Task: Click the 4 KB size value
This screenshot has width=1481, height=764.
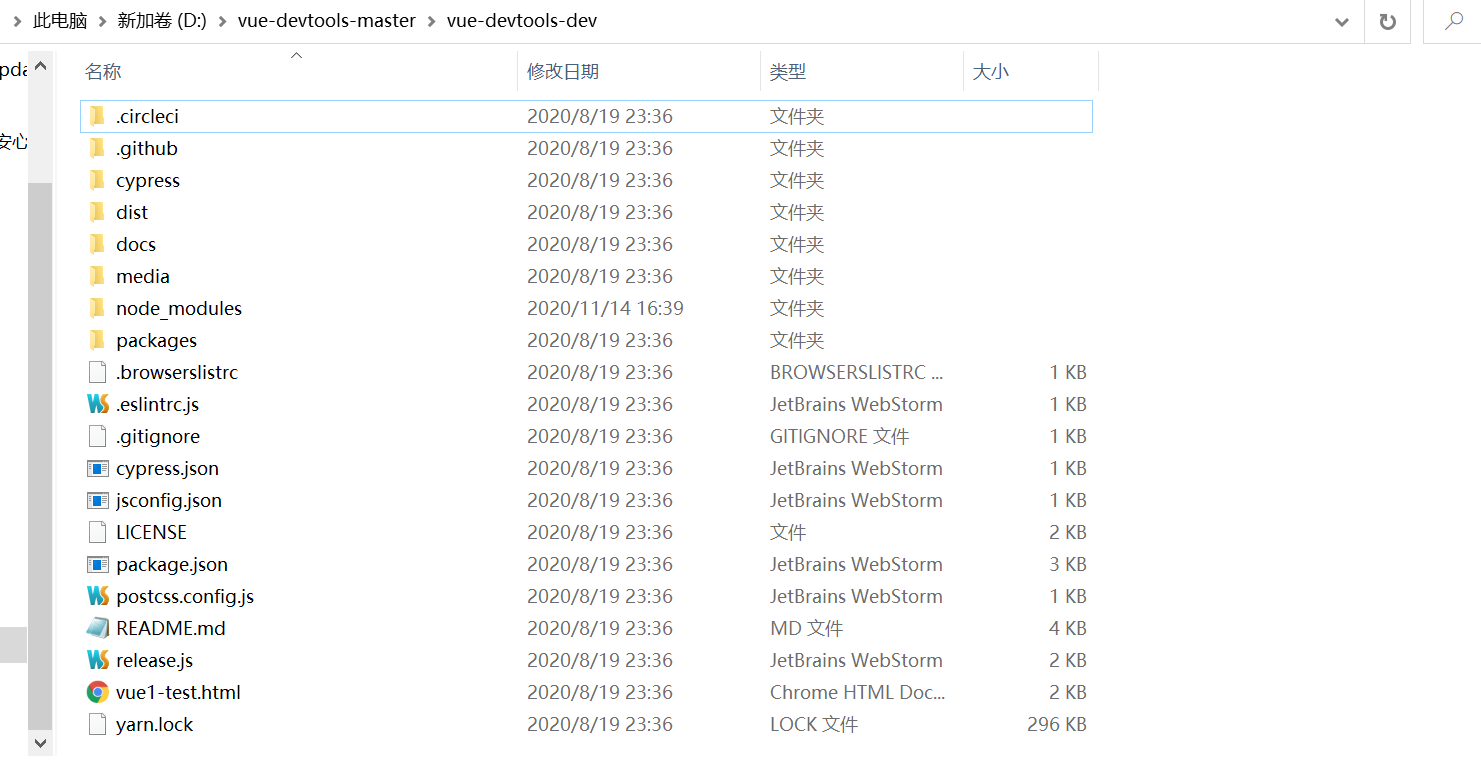Action: [1068, 628]
